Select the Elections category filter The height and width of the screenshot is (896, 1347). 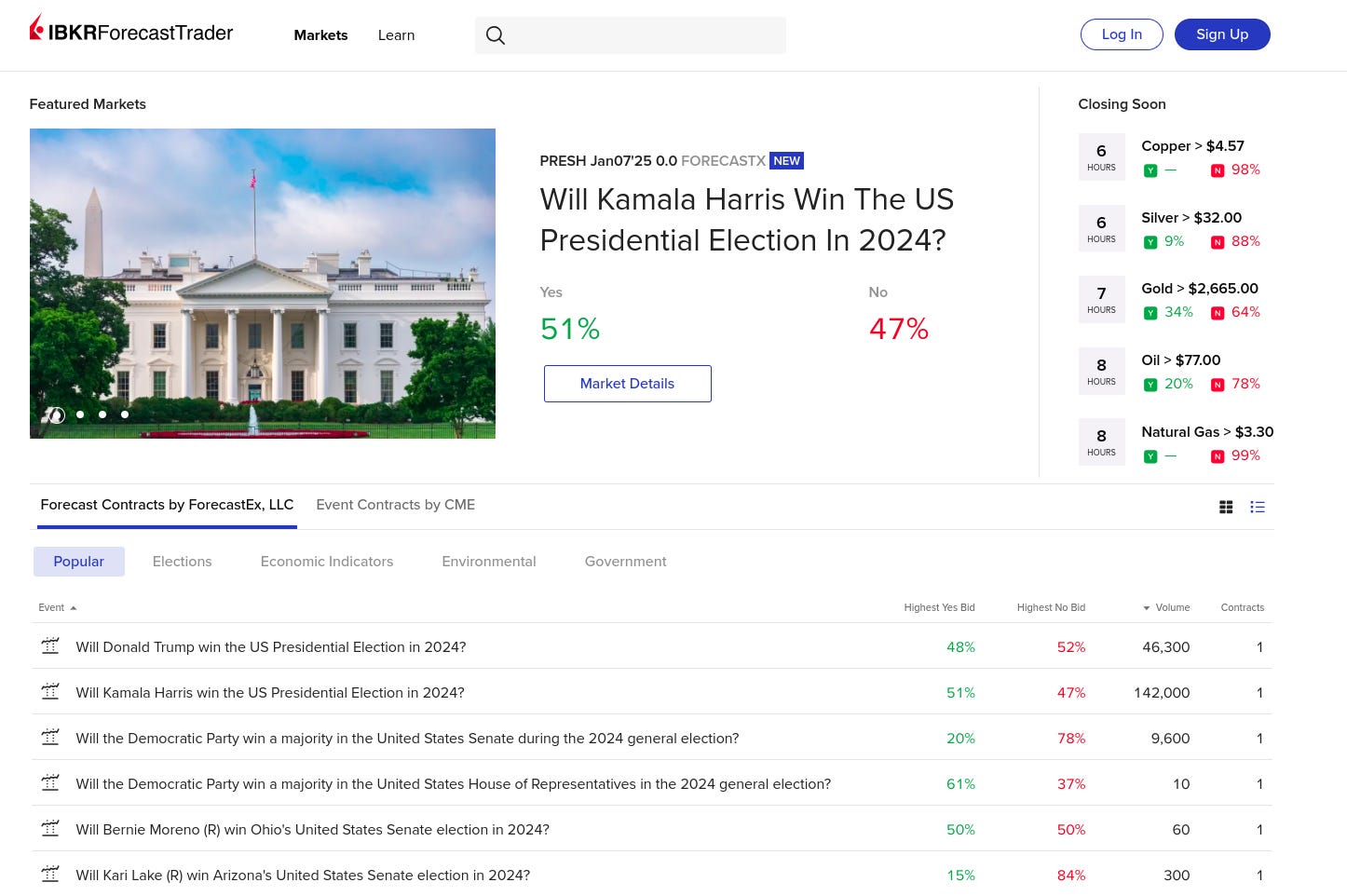click(x=182, y=562)
